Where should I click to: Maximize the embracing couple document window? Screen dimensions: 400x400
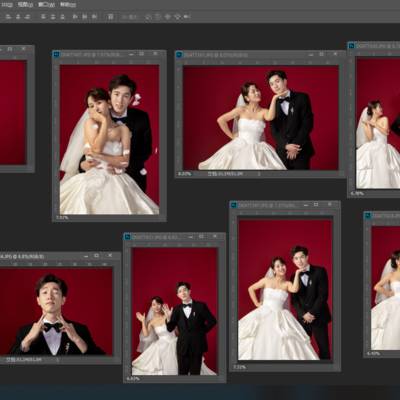click(142, 54)
